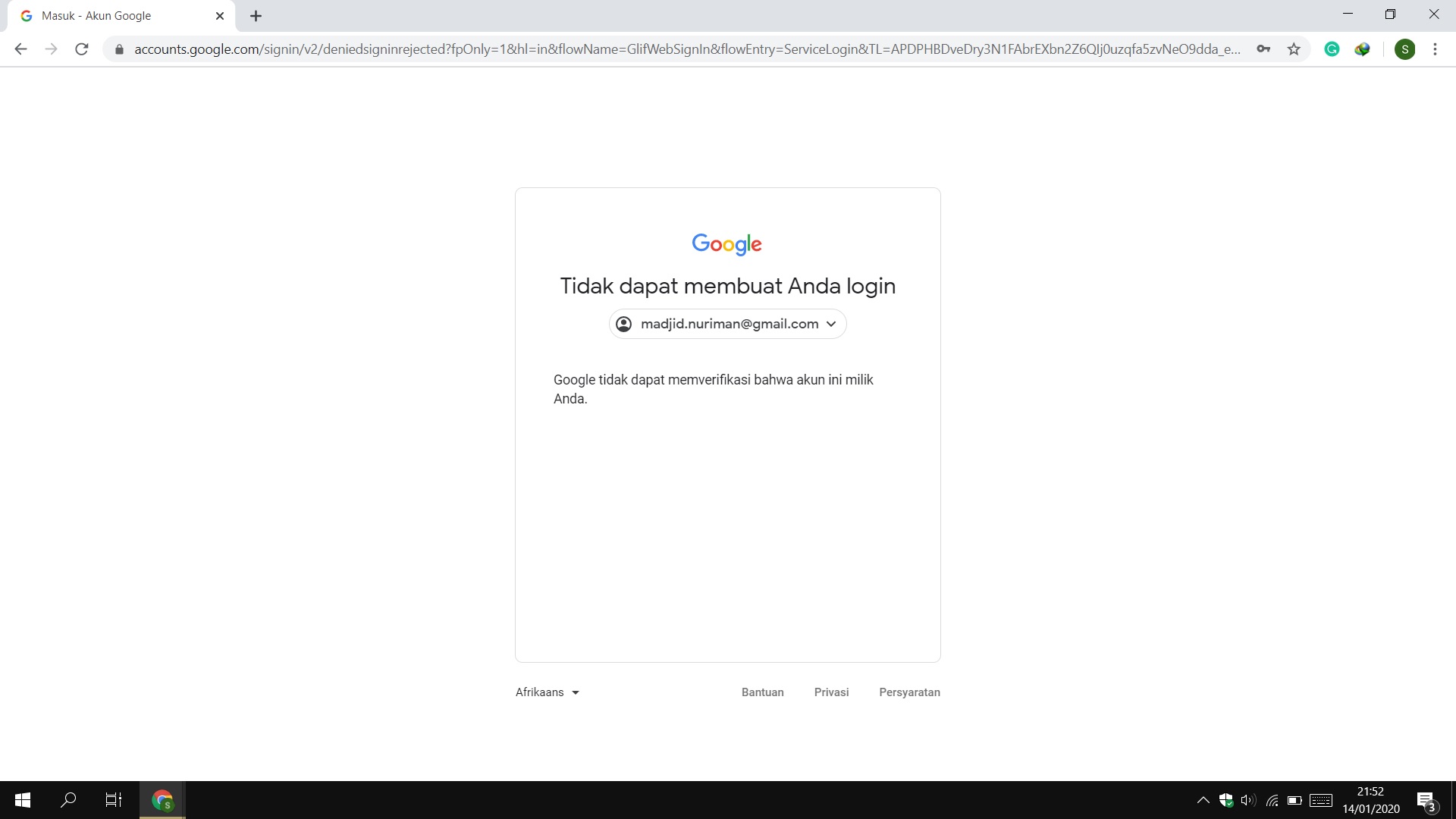
Task: Click the colorful extension icon beside Grammarly
Action: 1362,49
